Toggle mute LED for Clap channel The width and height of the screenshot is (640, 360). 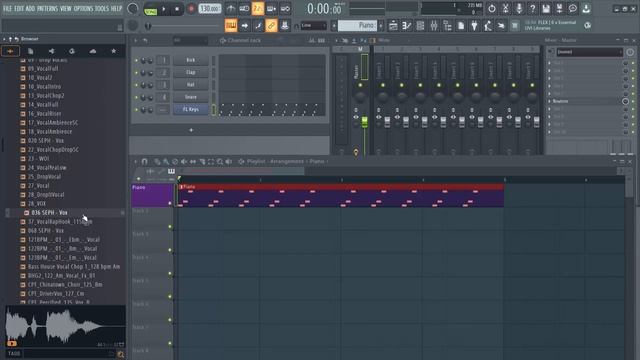click(136, 73)
